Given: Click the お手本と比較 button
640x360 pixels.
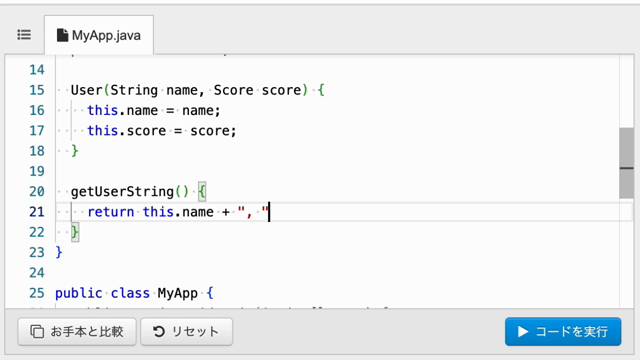Looking at the screenshot, I should pyautogui.click(x=77, y=331).
